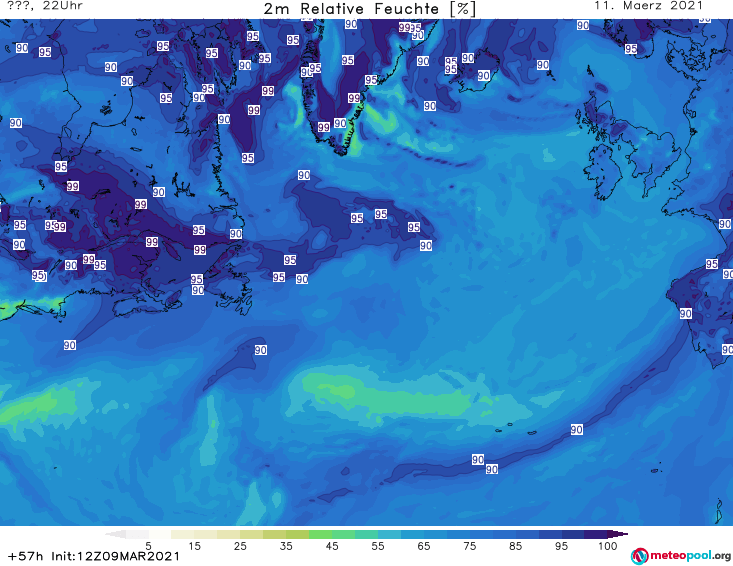
Task: Select the title '2m Relative Feuchte [%]'
Action: click(x=370, y=9)
